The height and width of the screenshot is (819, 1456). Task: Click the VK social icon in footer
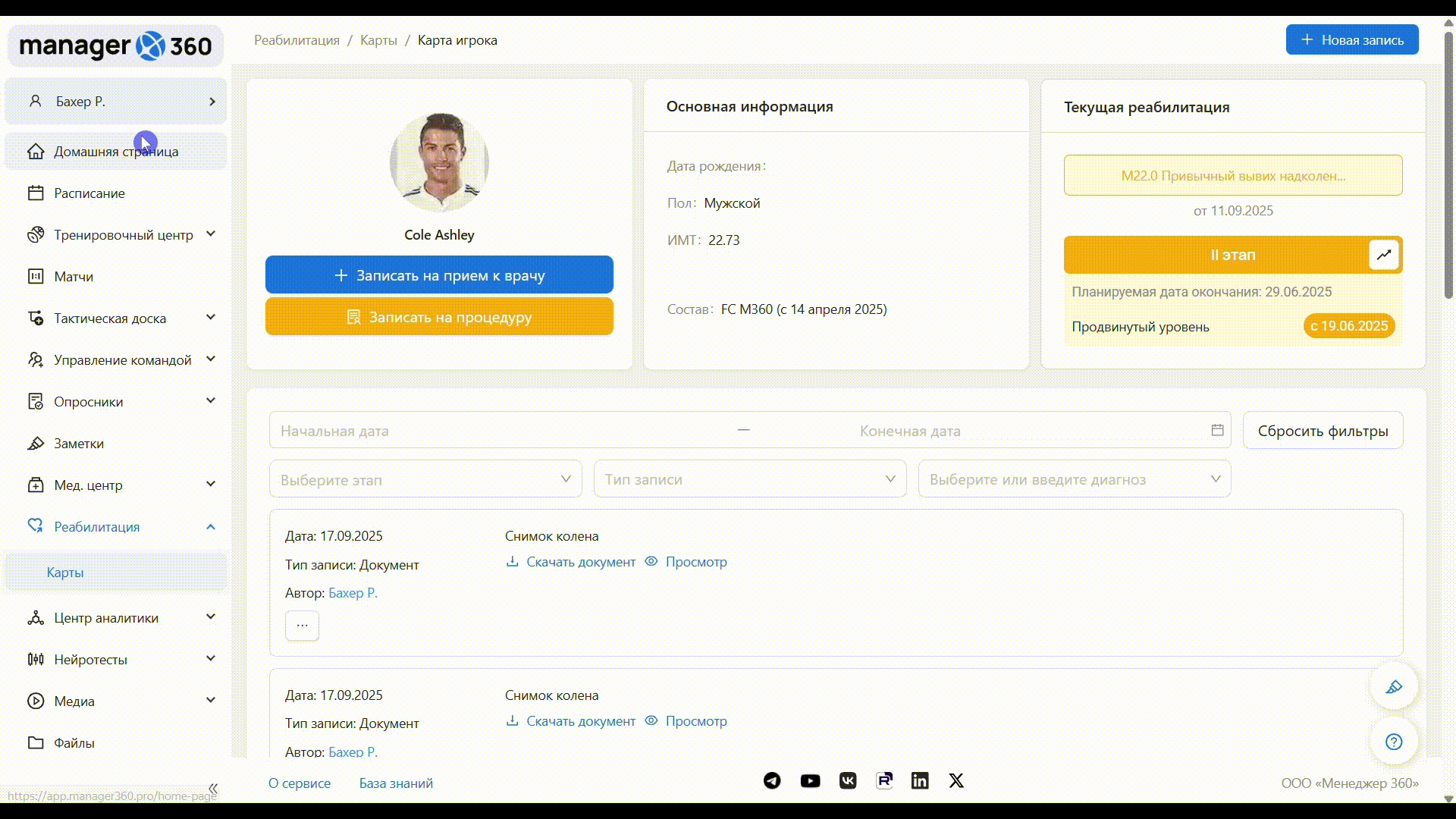point(848,781)
